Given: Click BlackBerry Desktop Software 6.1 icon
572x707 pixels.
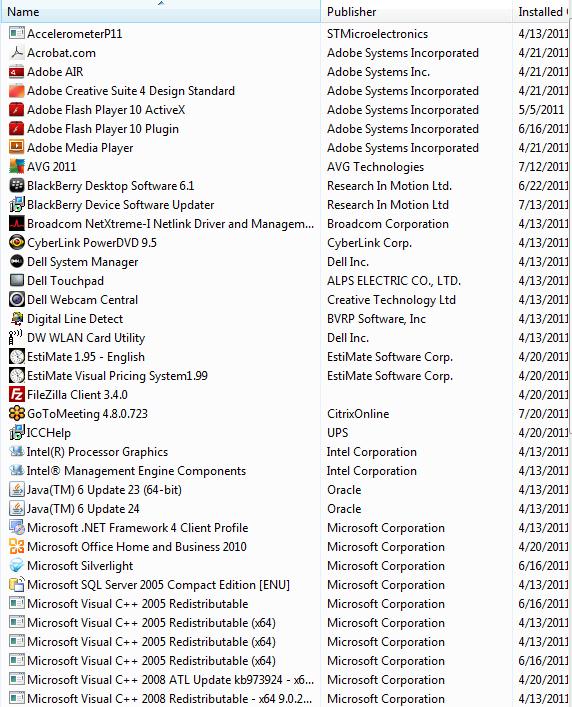Looking at the screenshot, I should tap(17, 185).
